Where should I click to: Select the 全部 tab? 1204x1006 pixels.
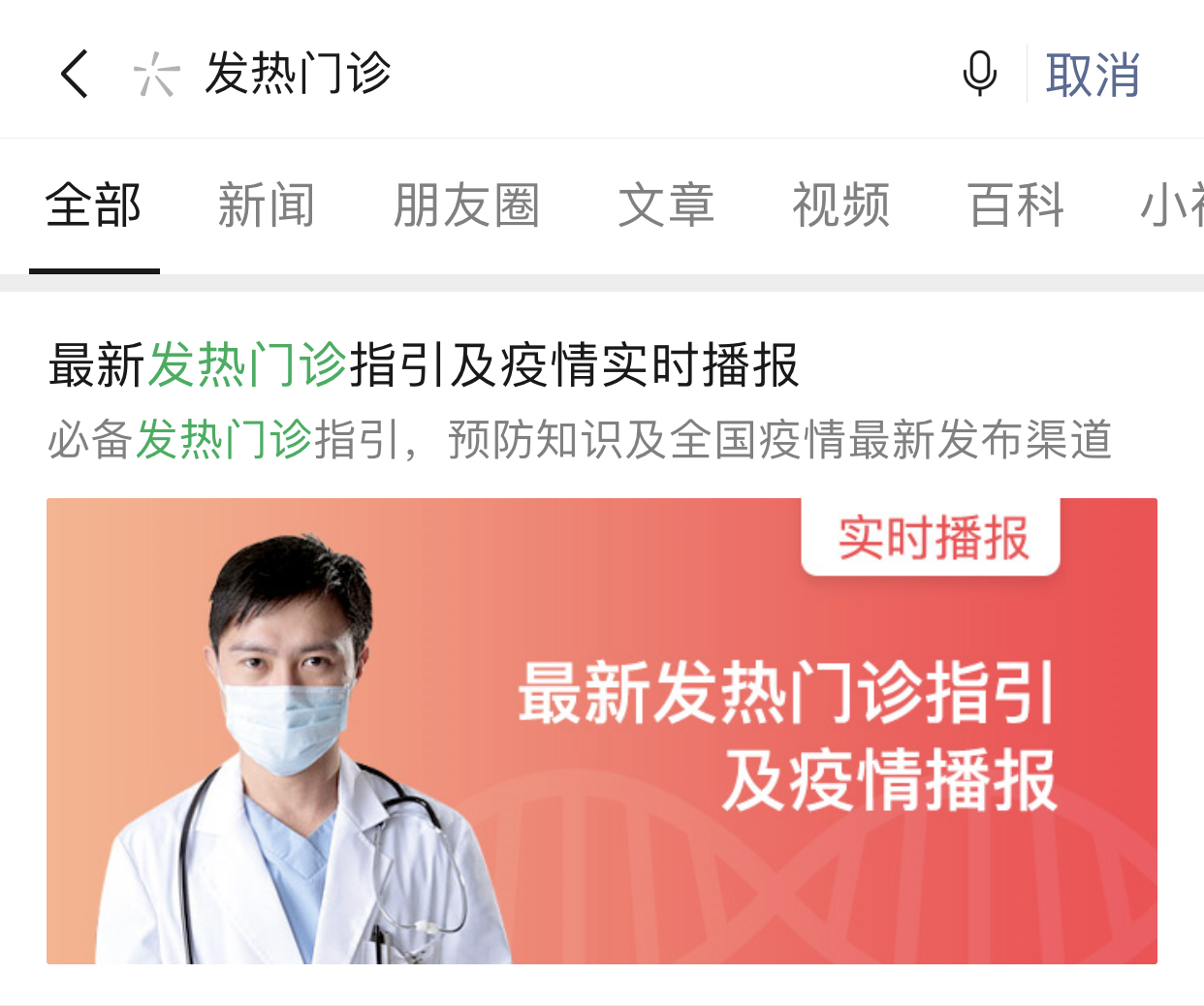tap(94, 205)
